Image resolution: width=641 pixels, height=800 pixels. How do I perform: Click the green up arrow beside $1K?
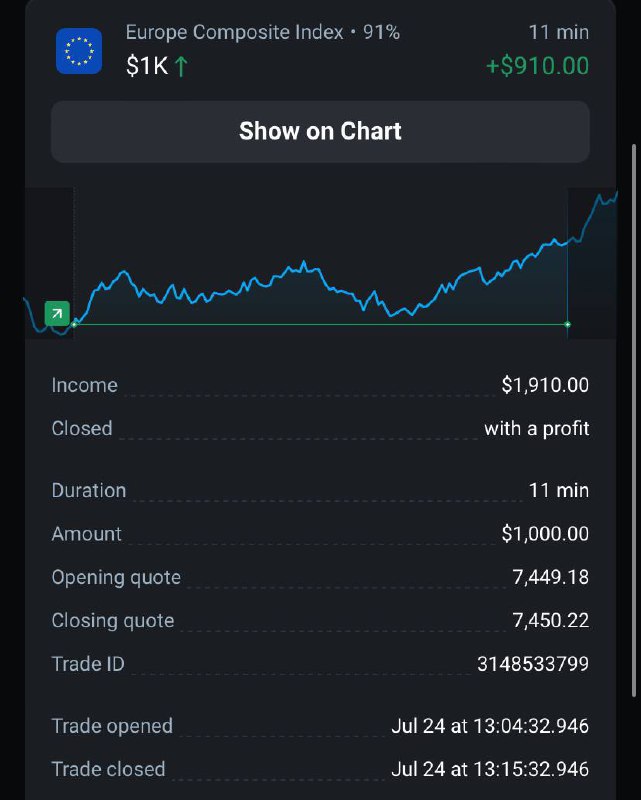pyautogui.click(x=181, y=66)
